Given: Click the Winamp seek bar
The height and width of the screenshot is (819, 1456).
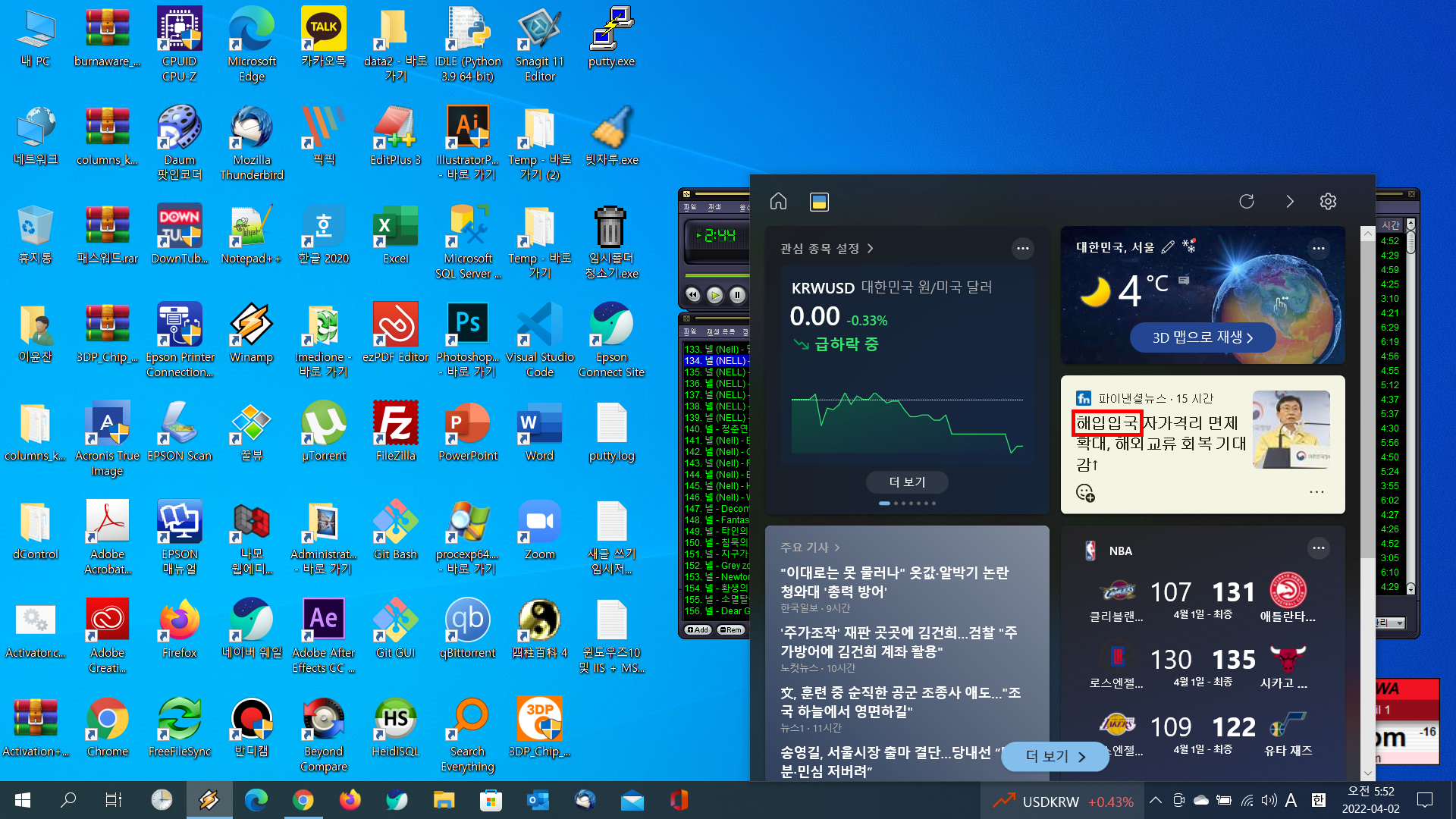Looking at the screenshot, I should 717,275.
